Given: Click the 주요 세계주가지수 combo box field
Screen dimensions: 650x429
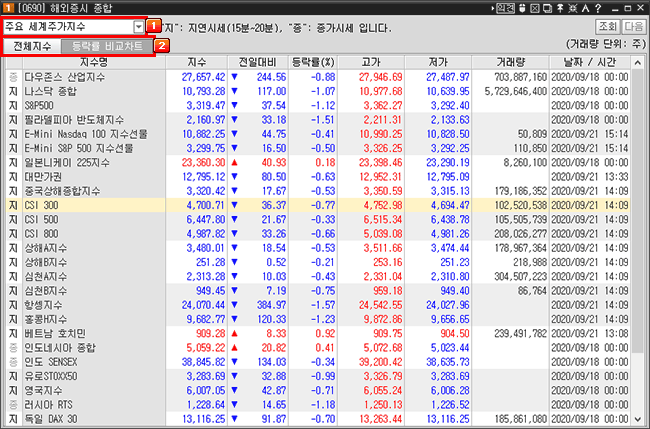Looking at the screenshot, I should pyautogui.click(x=73, y=27).
